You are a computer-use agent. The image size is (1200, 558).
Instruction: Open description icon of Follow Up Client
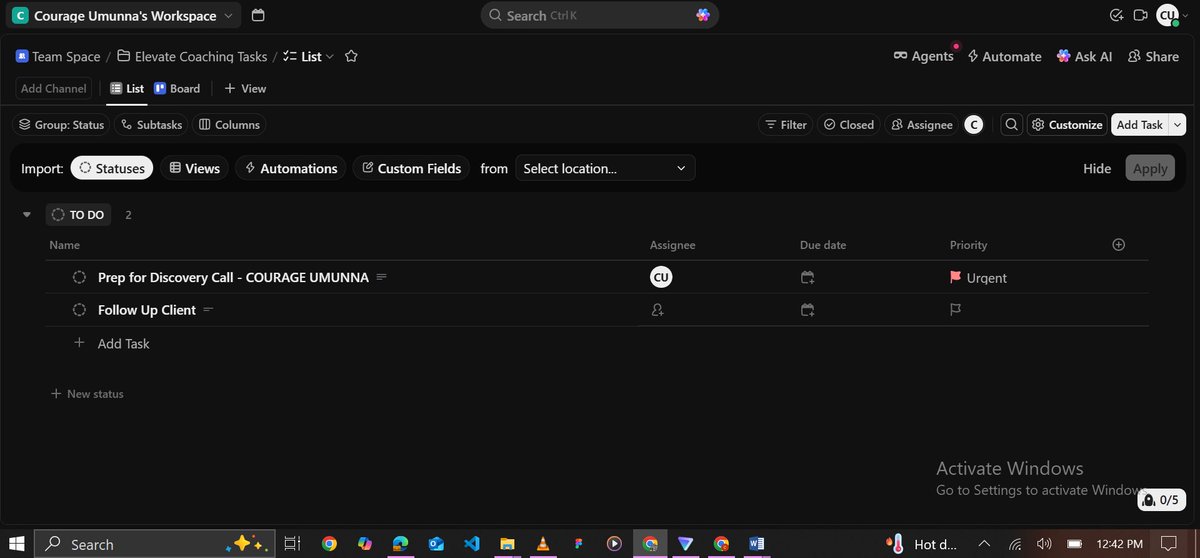coord(208,310)
